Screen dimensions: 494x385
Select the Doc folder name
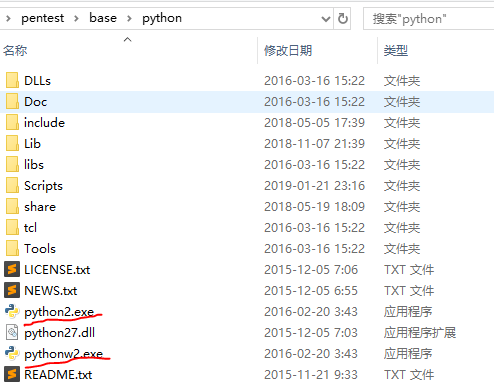coord(35,102)
